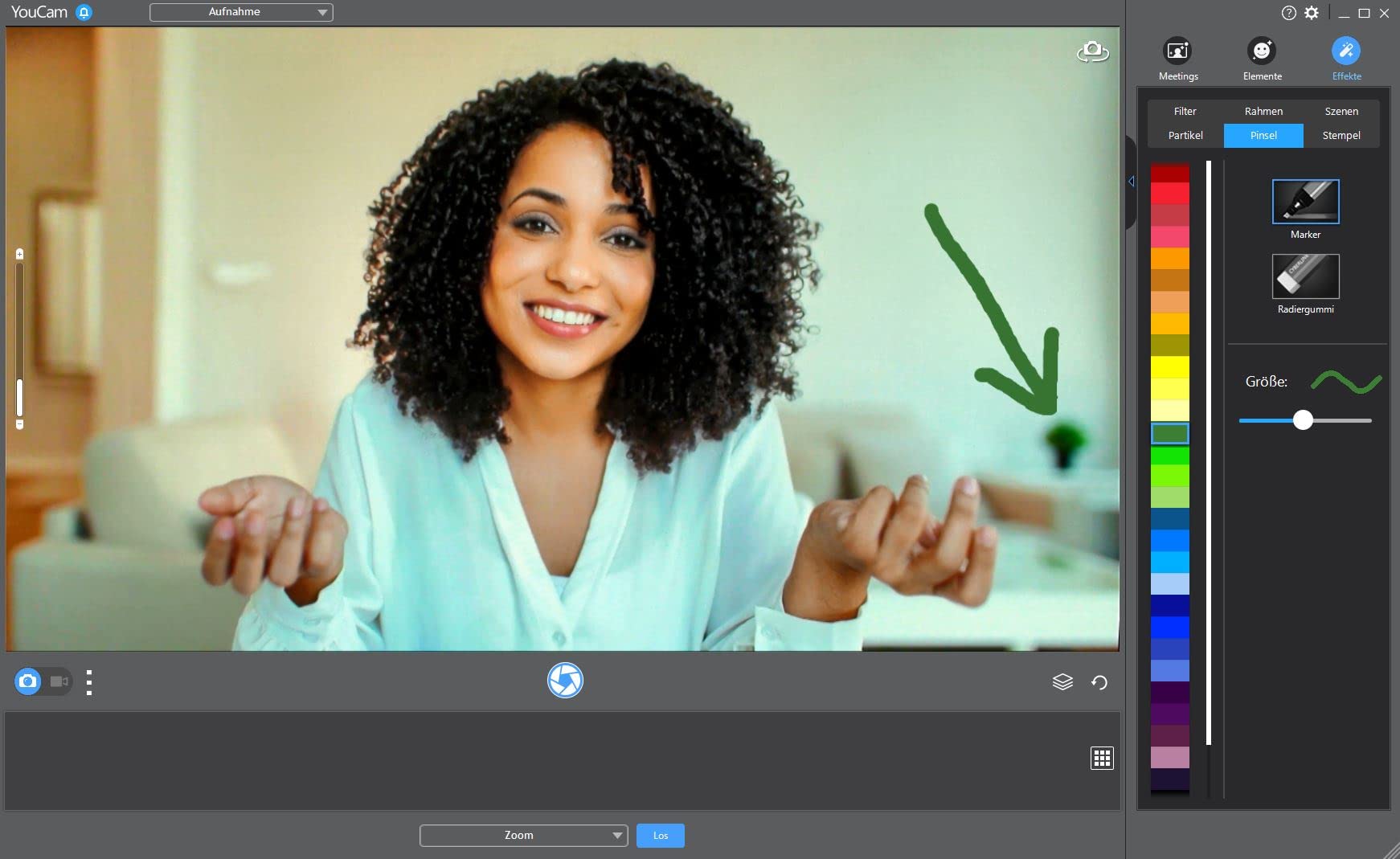Image resolution: width=1400 pixels, height=859 pixels.
Task: Pick the selected dark green swatch
Action: point(1169,433)
